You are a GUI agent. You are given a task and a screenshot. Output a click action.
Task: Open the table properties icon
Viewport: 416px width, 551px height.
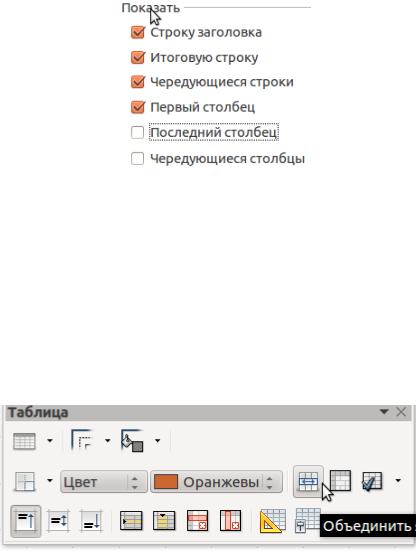tap(307, 520)
